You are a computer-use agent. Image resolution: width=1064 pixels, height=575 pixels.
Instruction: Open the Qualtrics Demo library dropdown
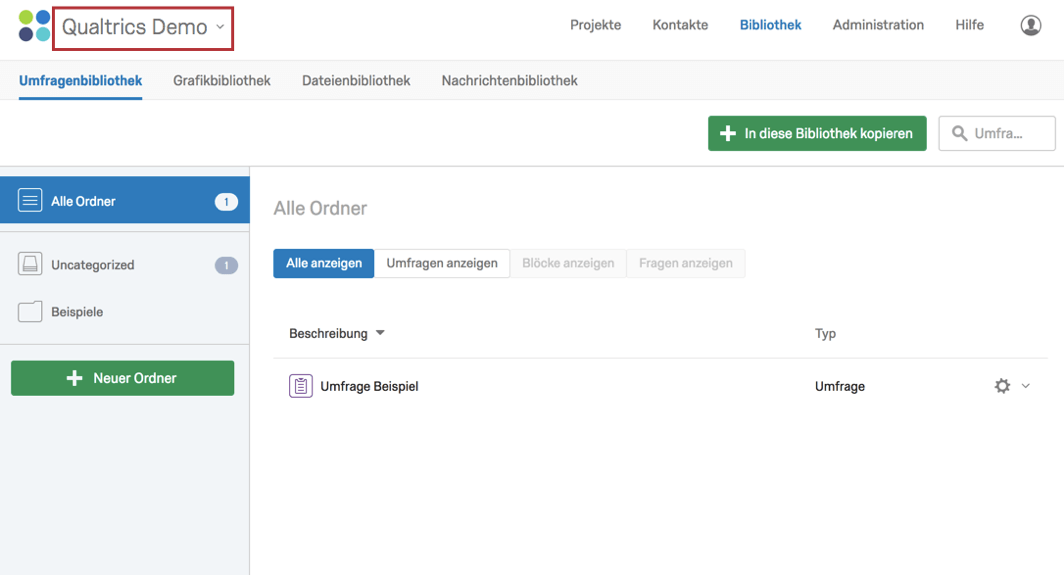(x=143, y=28)
